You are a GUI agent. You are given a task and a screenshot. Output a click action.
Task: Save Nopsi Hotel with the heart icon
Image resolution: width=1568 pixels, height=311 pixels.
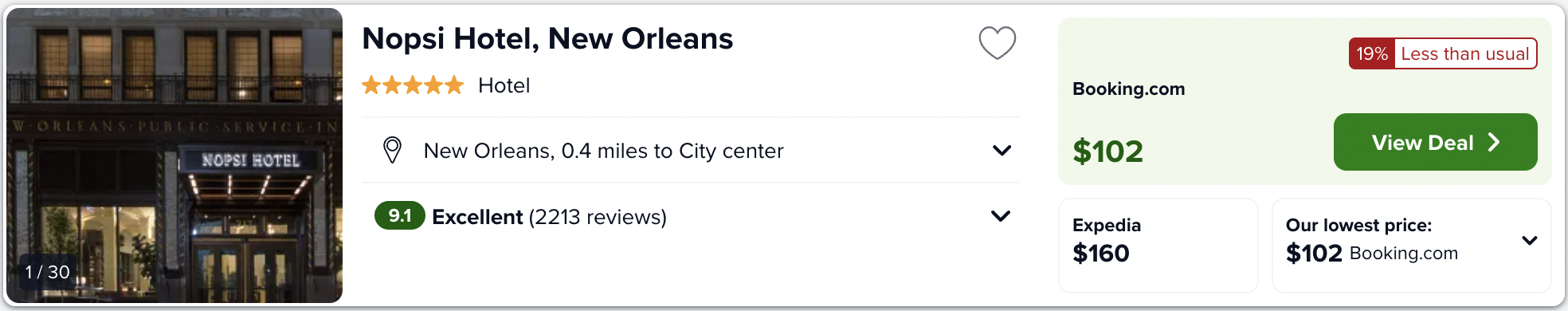(x=997, y=43)
